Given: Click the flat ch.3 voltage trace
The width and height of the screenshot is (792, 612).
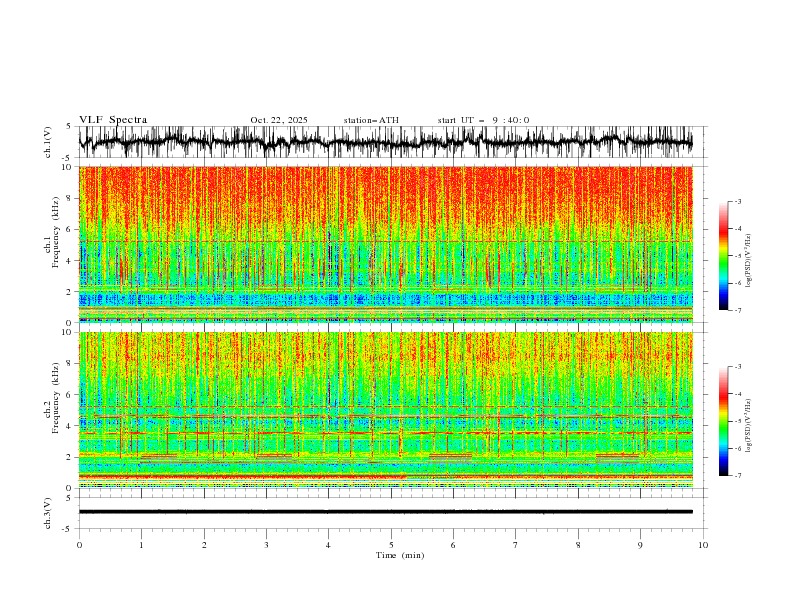Looking at the screenshot, I should pos(385,512).
